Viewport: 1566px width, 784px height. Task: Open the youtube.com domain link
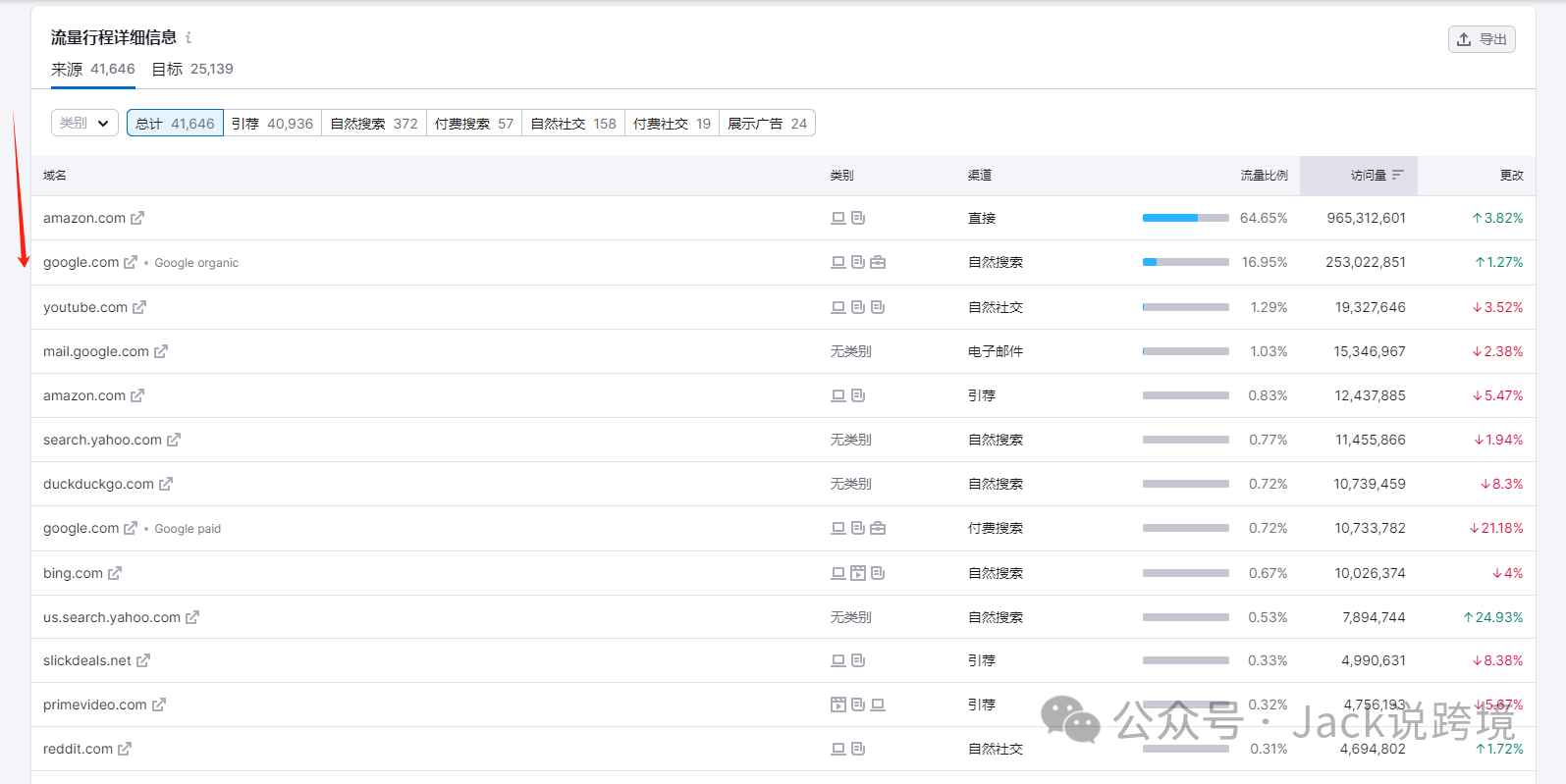coord(85,307)
